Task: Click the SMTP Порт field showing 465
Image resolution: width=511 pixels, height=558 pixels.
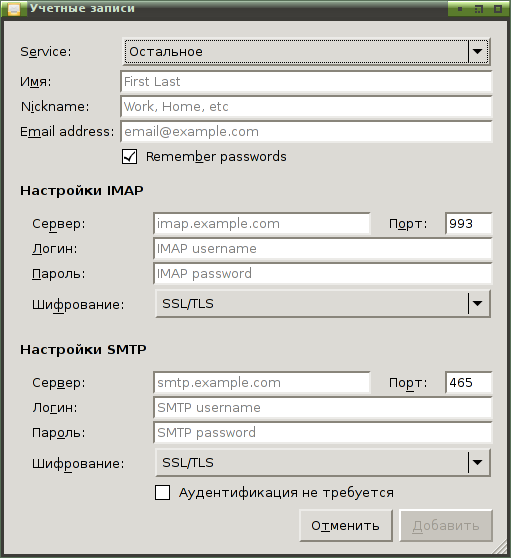Action: pyautogui.click(x=469, y=383)
